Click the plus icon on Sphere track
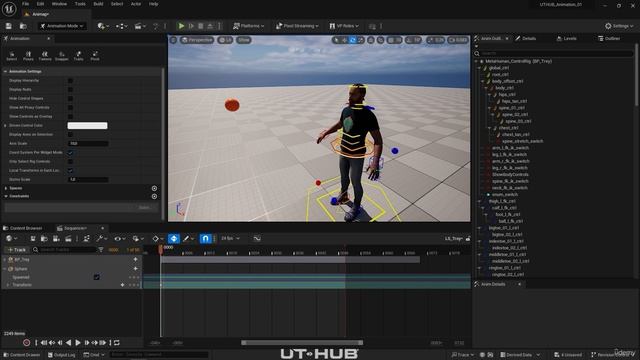 coord(135,269)
